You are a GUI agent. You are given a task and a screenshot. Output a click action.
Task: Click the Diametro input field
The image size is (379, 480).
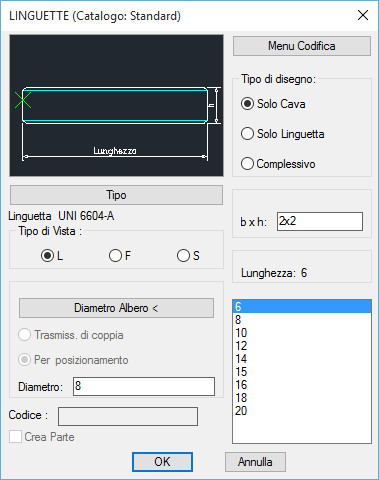pyautogui.click(x=144, y=386)
